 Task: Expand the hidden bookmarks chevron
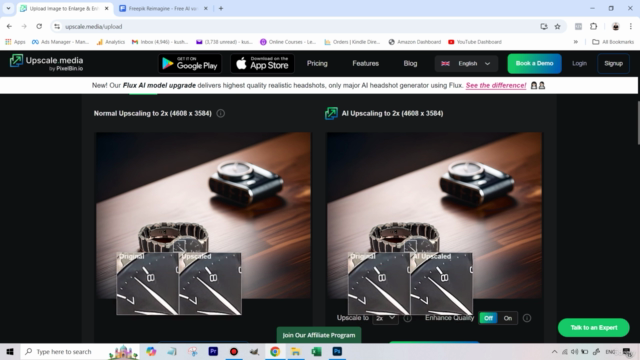coord(576,42)
